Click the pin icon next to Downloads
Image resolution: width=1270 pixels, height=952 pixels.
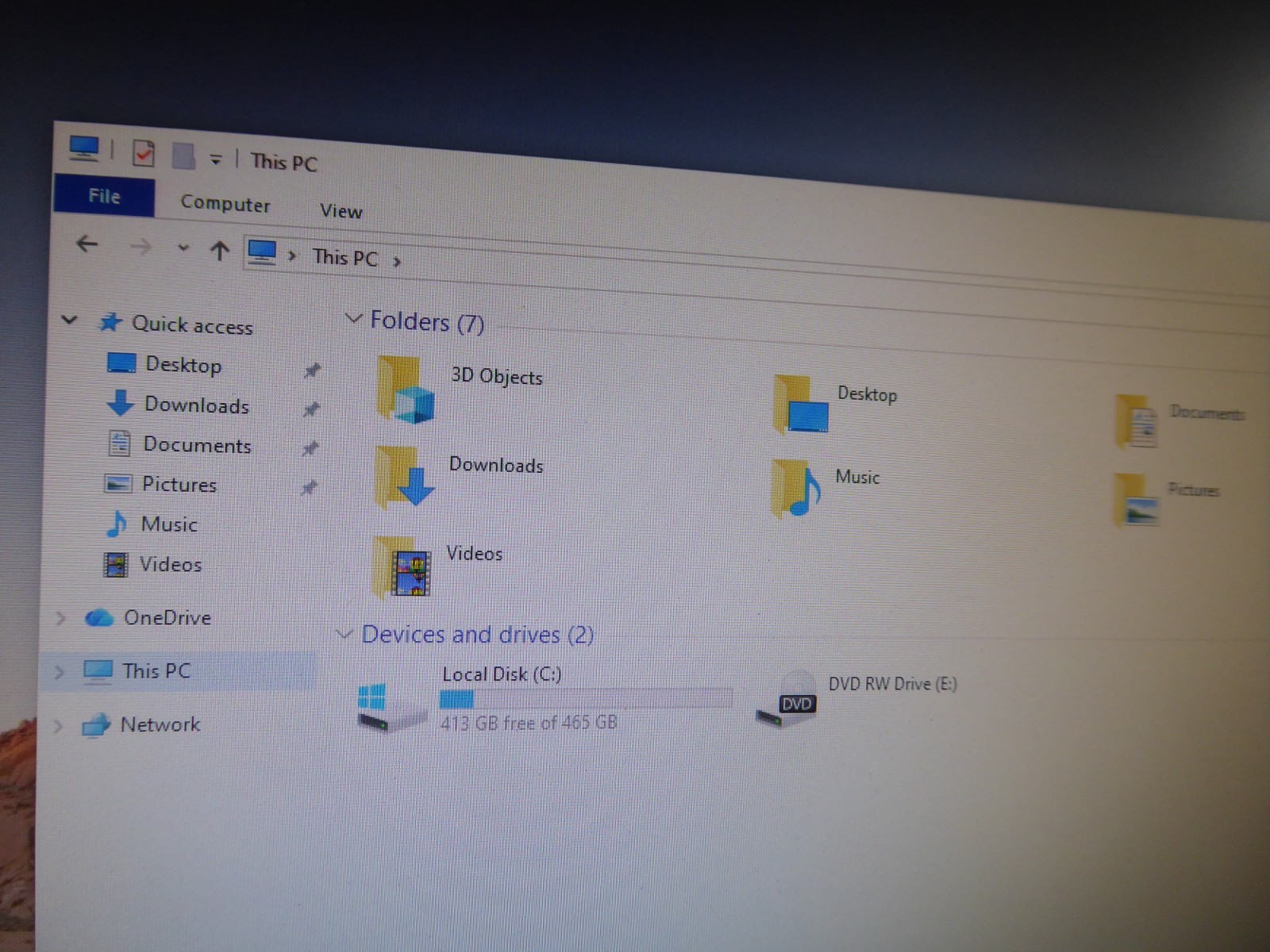[x=311, y=409]
